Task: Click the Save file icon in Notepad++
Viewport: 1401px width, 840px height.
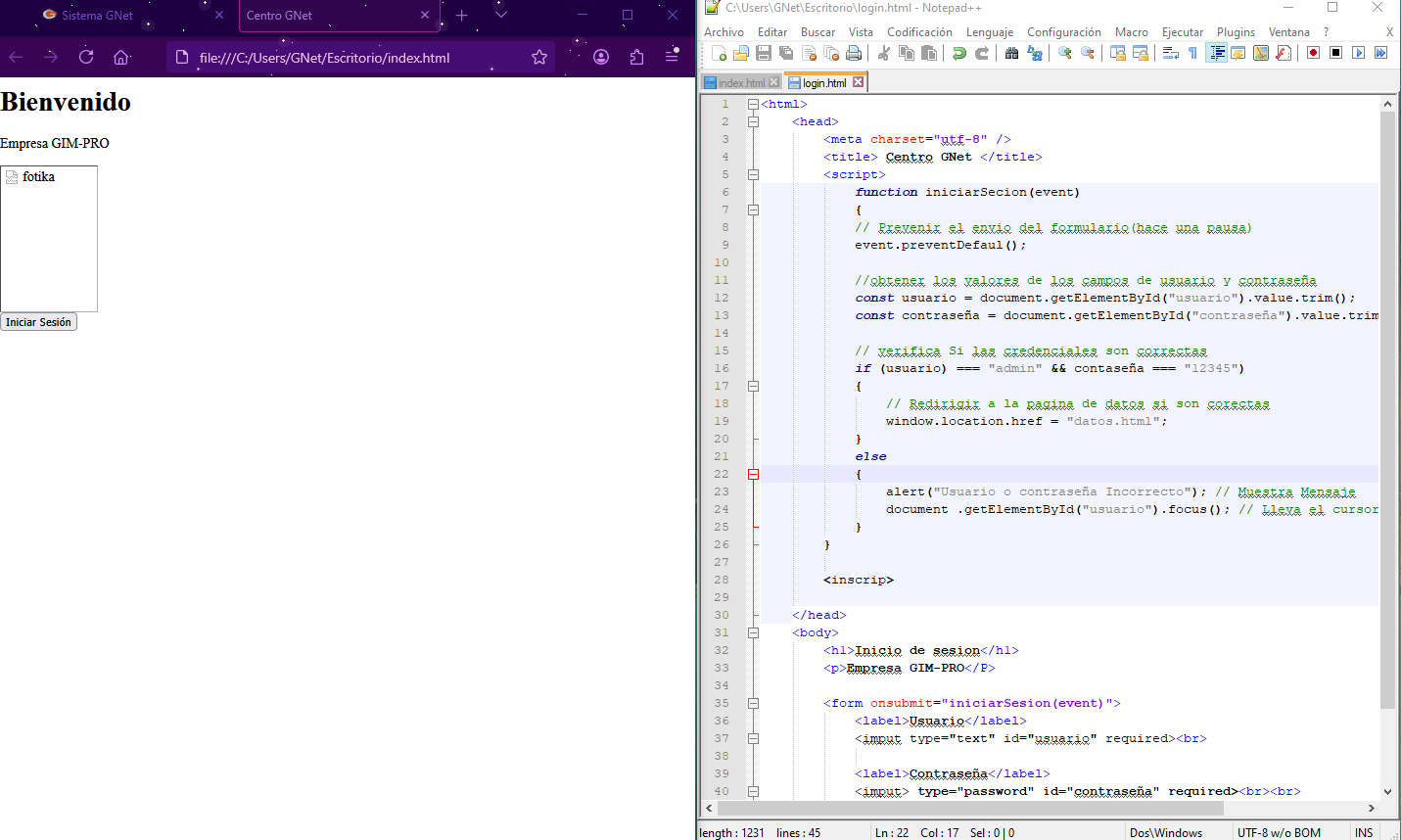Action: pos(764,53)
